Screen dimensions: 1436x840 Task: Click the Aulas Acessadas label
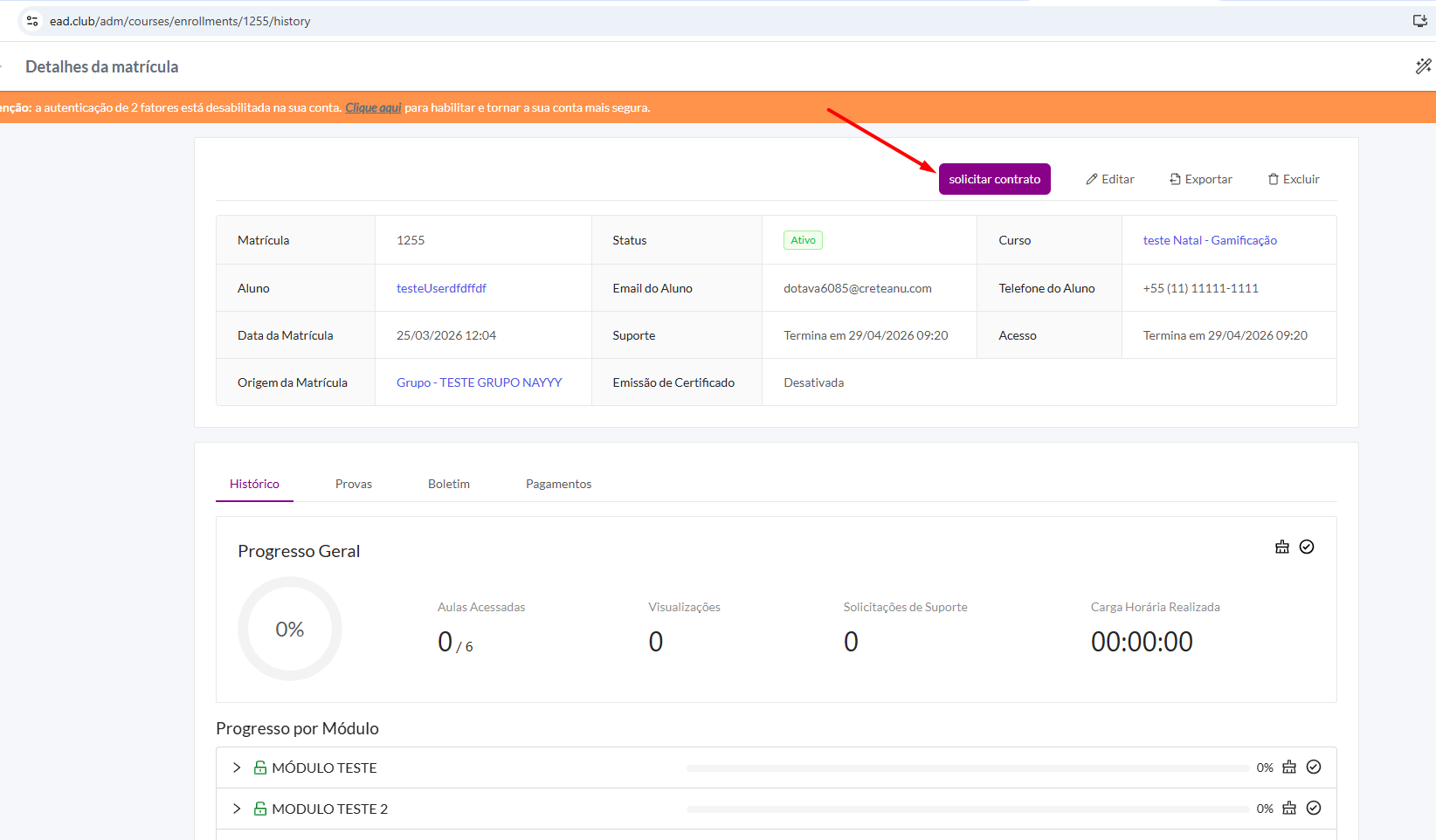pyautogui.click(x=481, y=607)
